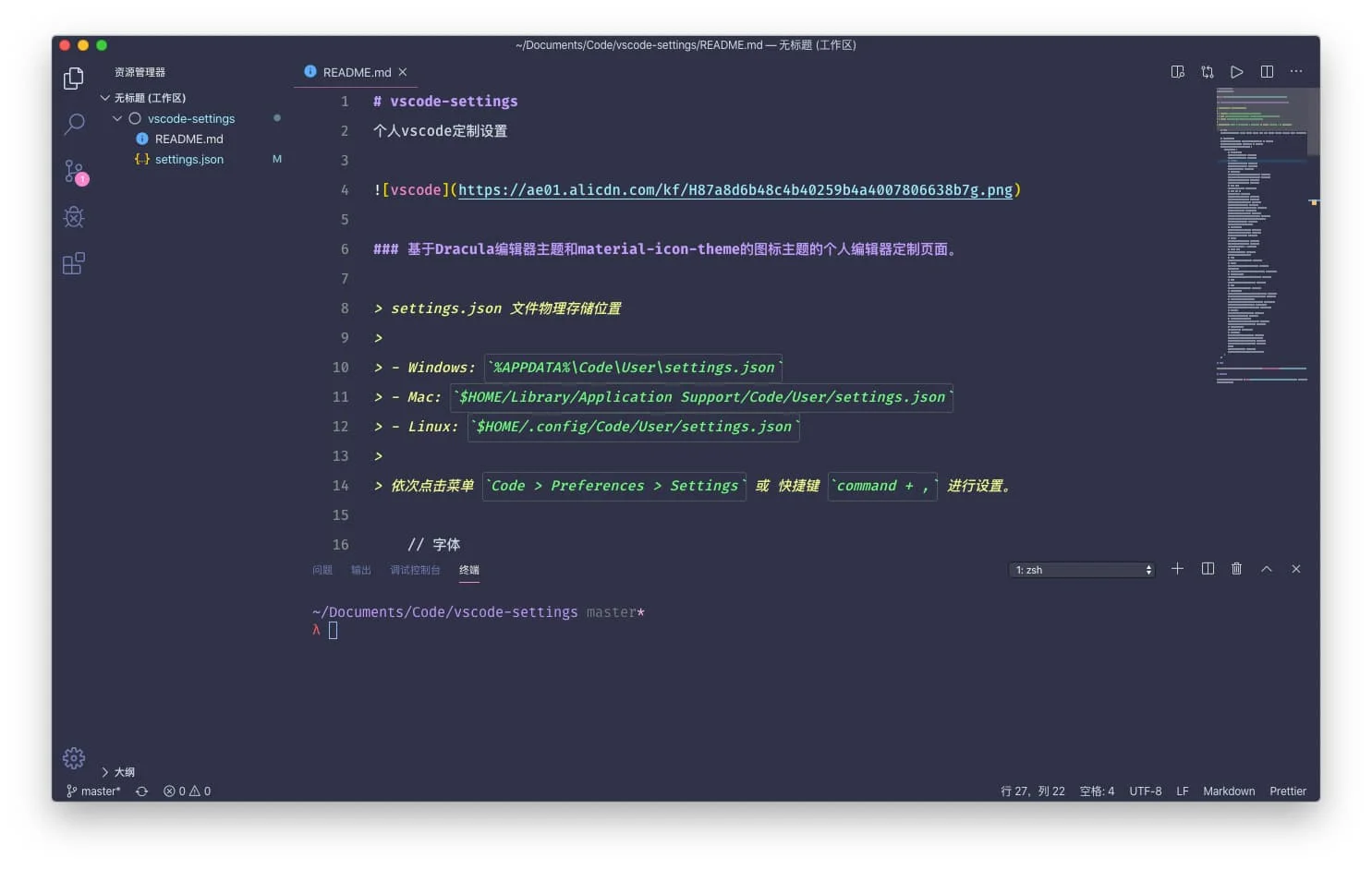
Task: Switch to the 调试控制台 debug console tab
Action: (415, 570)
